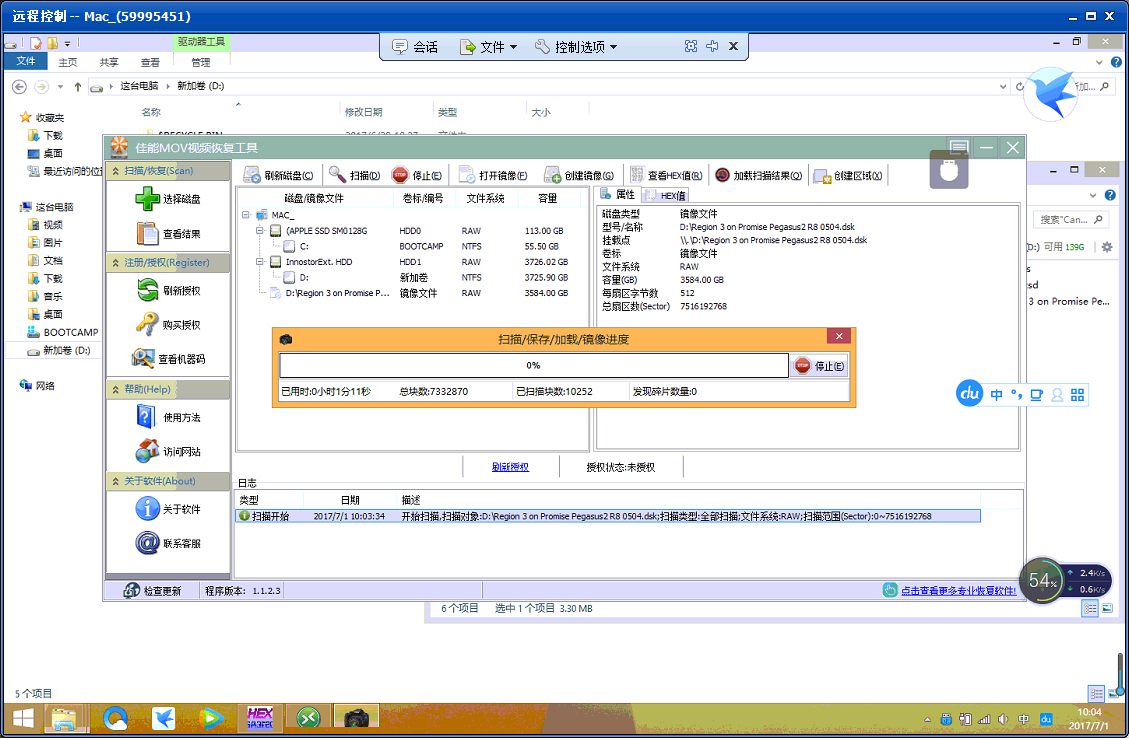Viewport: 1129px width, 738px height.
Task: Click the volume icon in system tray
Action: pyautogui.click(x=1004, y=719)
